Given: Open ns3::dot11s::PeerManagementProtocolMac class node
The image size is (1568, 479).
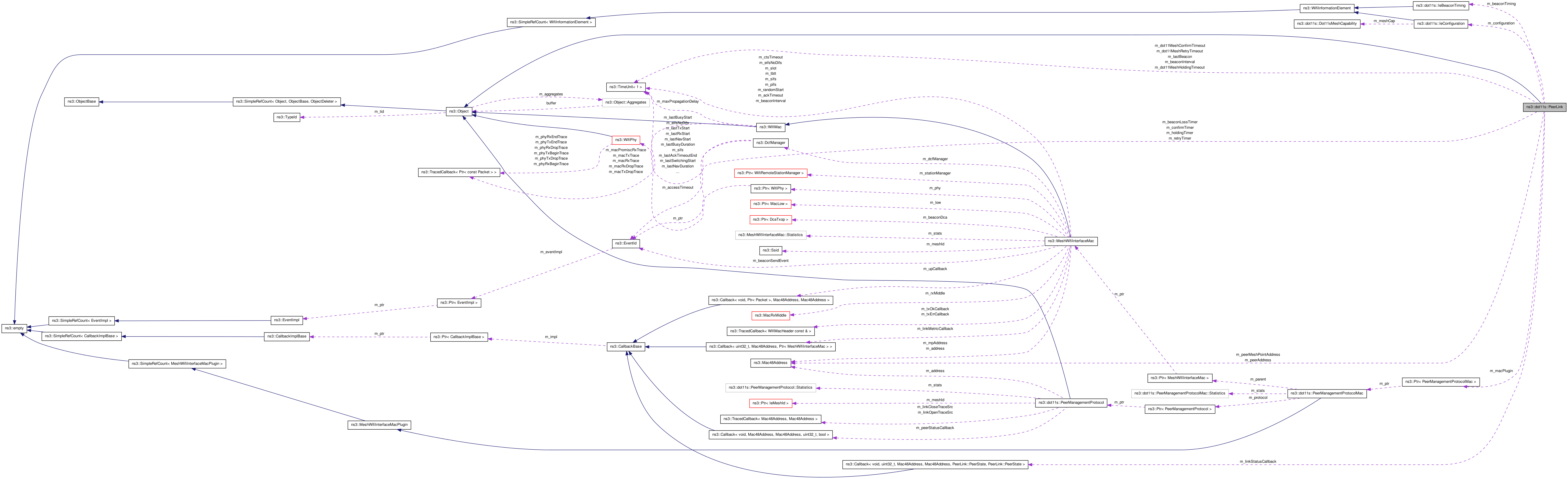Looking at the screenshot, I should coord(1326,394).
